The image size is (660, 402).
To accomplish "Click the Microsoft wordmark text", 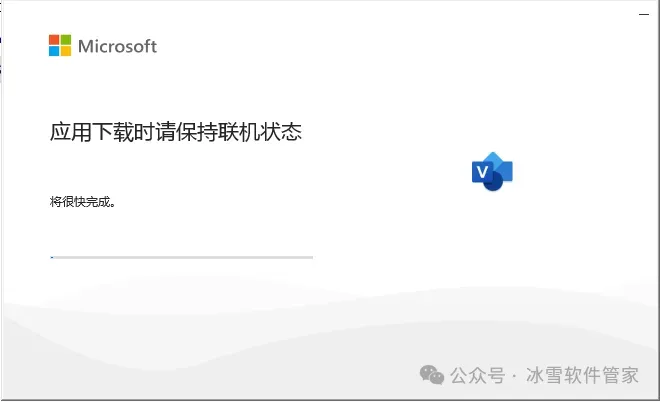I will 117,46.
